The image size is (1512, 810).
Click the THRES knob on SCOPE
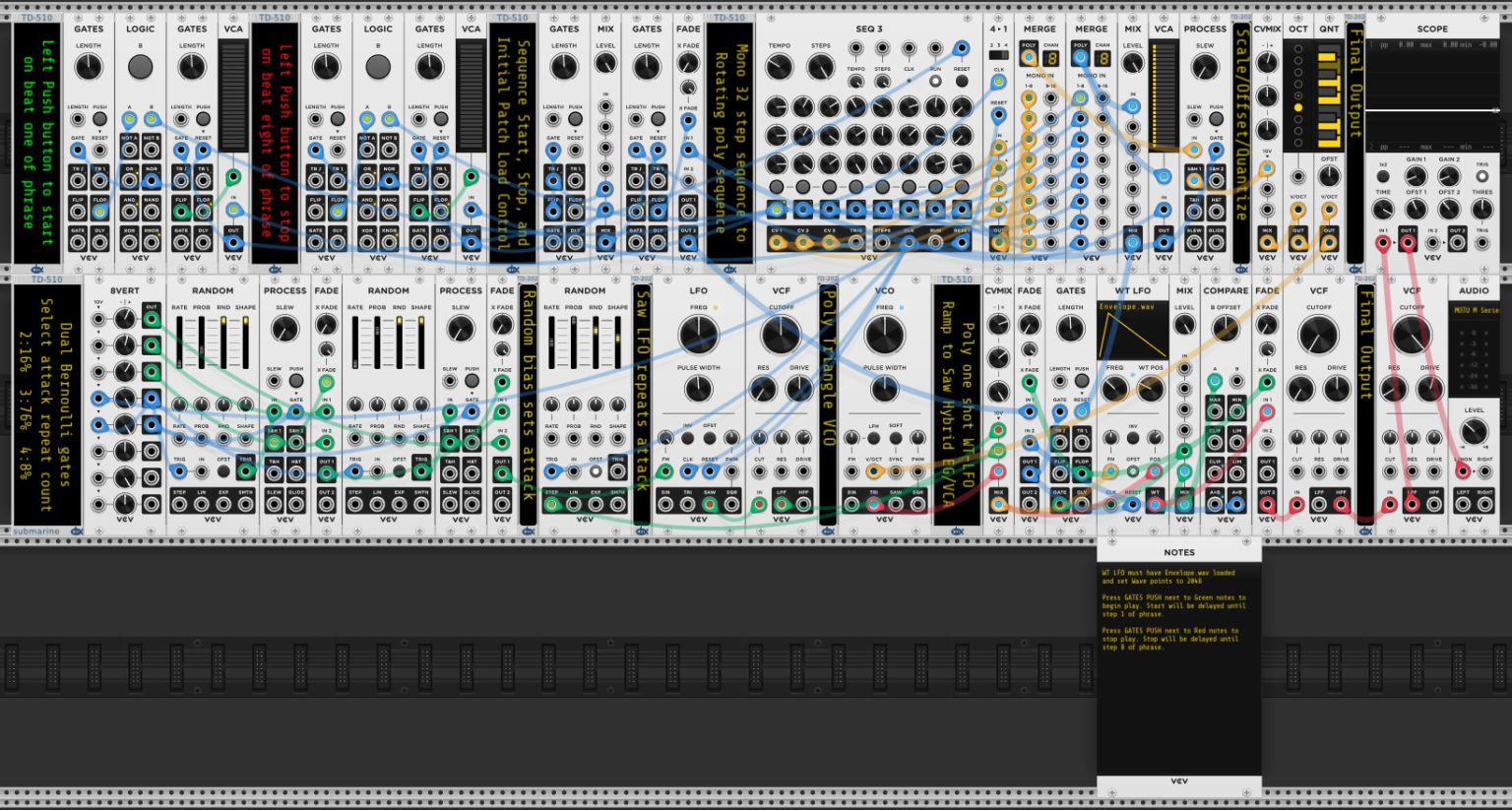1481,209
